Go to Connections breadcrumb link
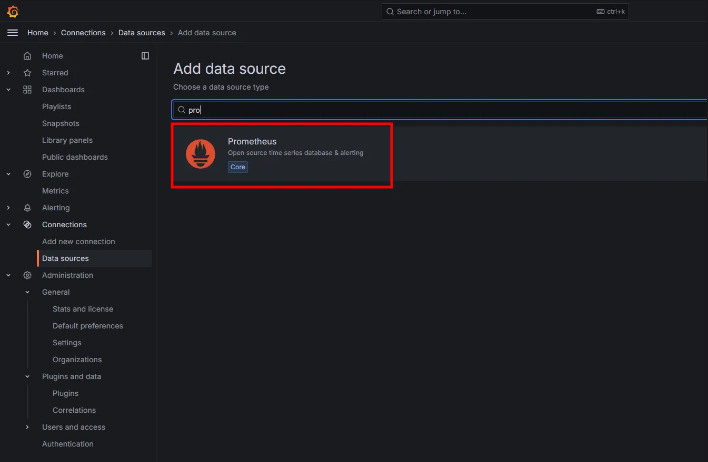 pos(83,33)
